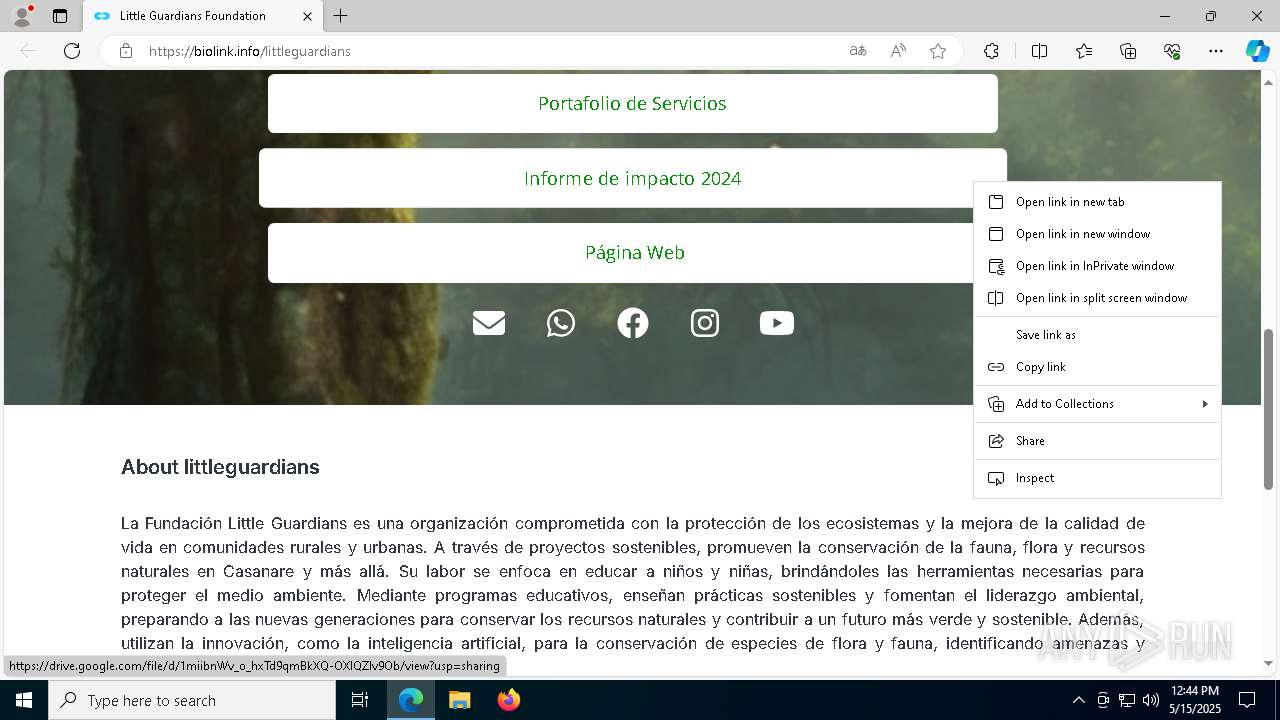Open the Copilot sidebar icon
Image resolution: width=1280 pixels, height=720 pixels.
[x=1257, y=51]
